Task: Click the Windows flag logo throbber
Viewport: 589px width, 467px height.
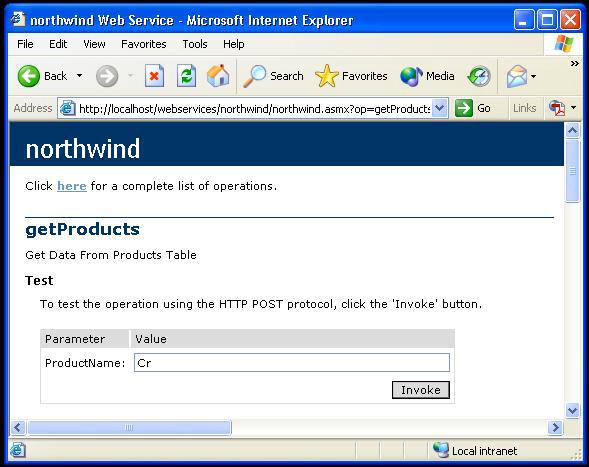Action: (563, 44)
